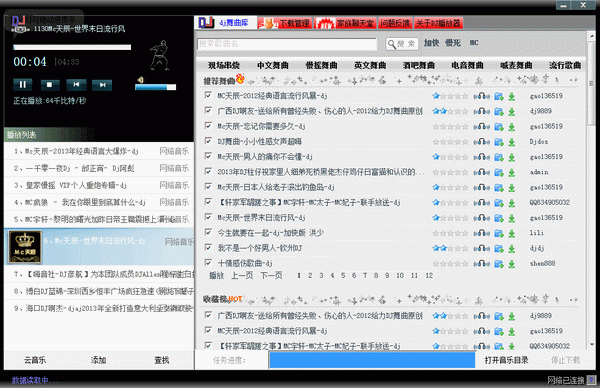
Task: Listen via headphone icon for DJ舞曲-小小性感女声超嗨
Action: pos(482,142)
